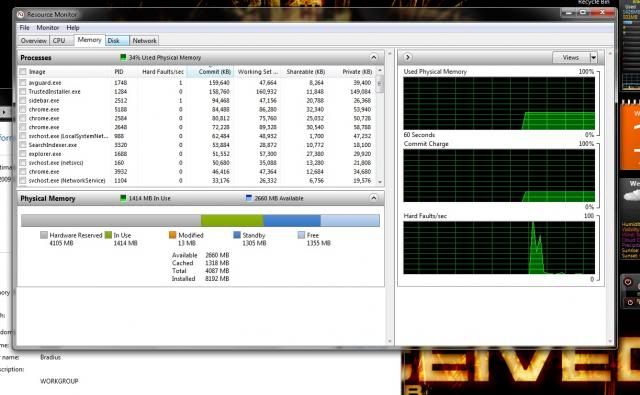
Task: Click the 159,640 commit value
Action: 219,82
